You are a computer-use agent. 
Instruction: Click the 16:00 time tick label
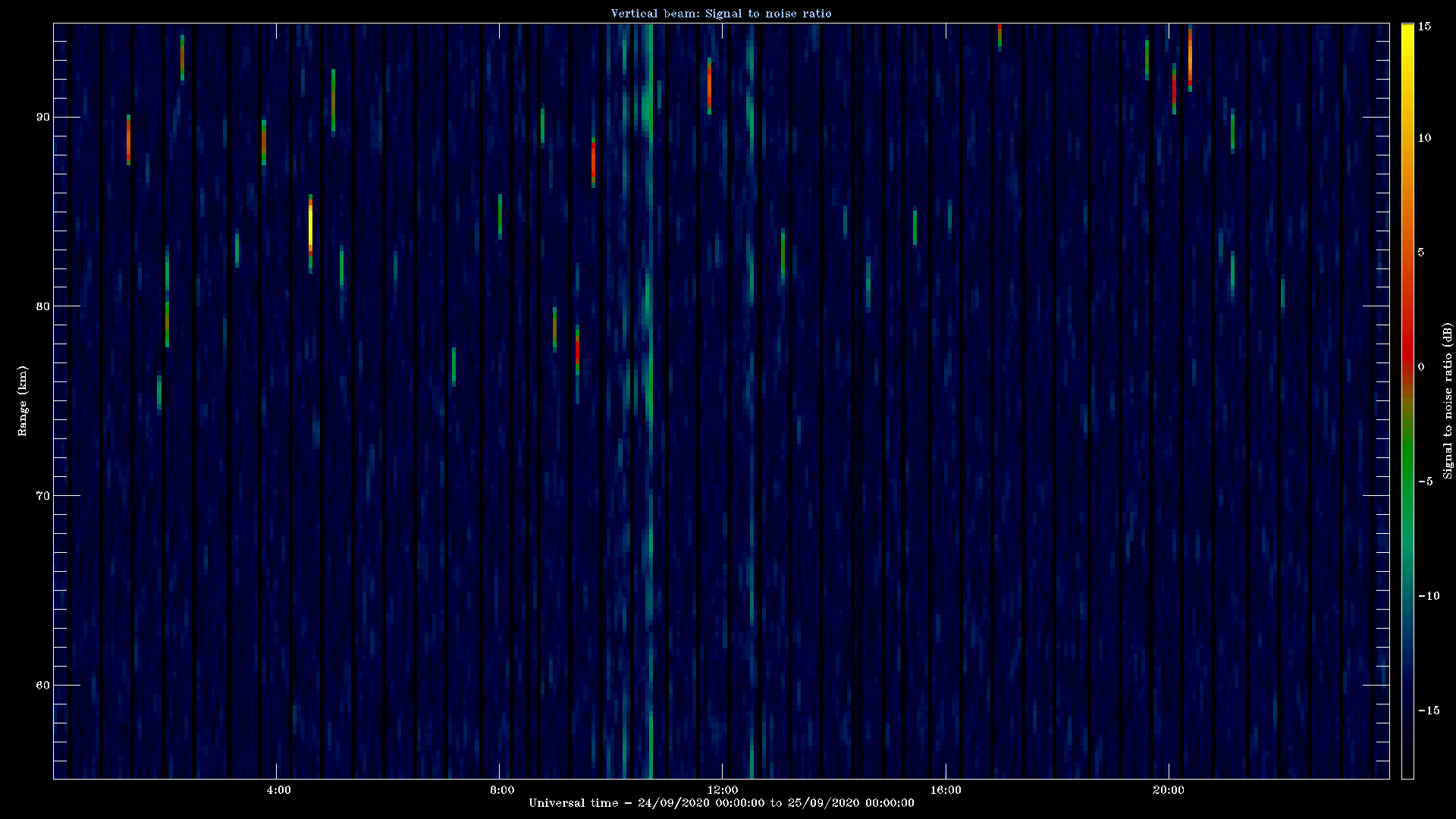(x=946, y=790)
